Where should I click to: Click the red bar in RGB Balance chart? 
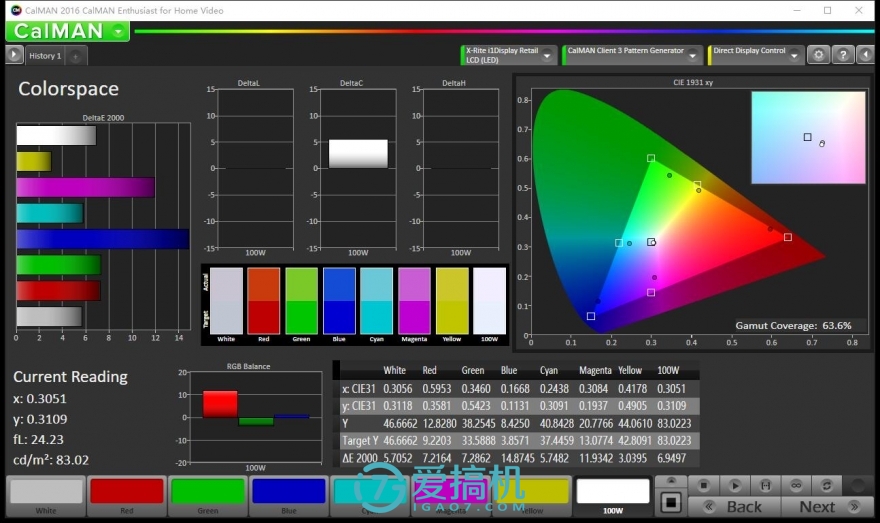pyautogui.click(x=220, y=404)
